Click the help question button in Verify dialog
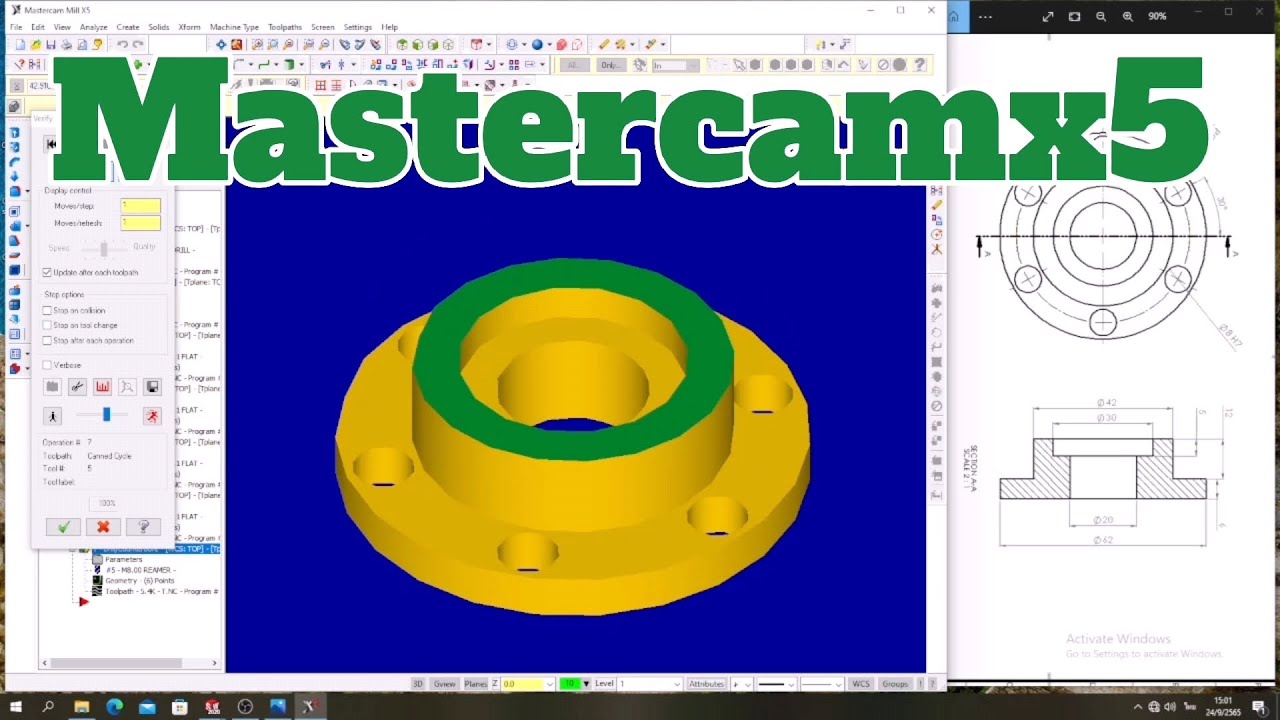The width and height of the screenshot is (1280, 720). coord(143,526)
